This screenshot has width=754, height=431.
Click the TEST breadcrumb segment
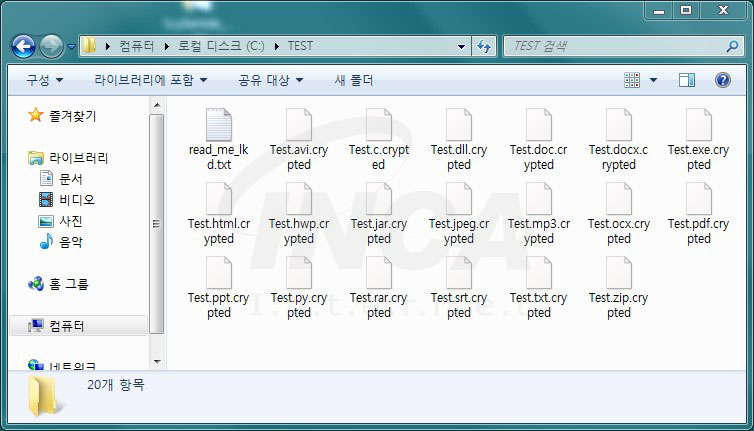click(x=301, y=46)
